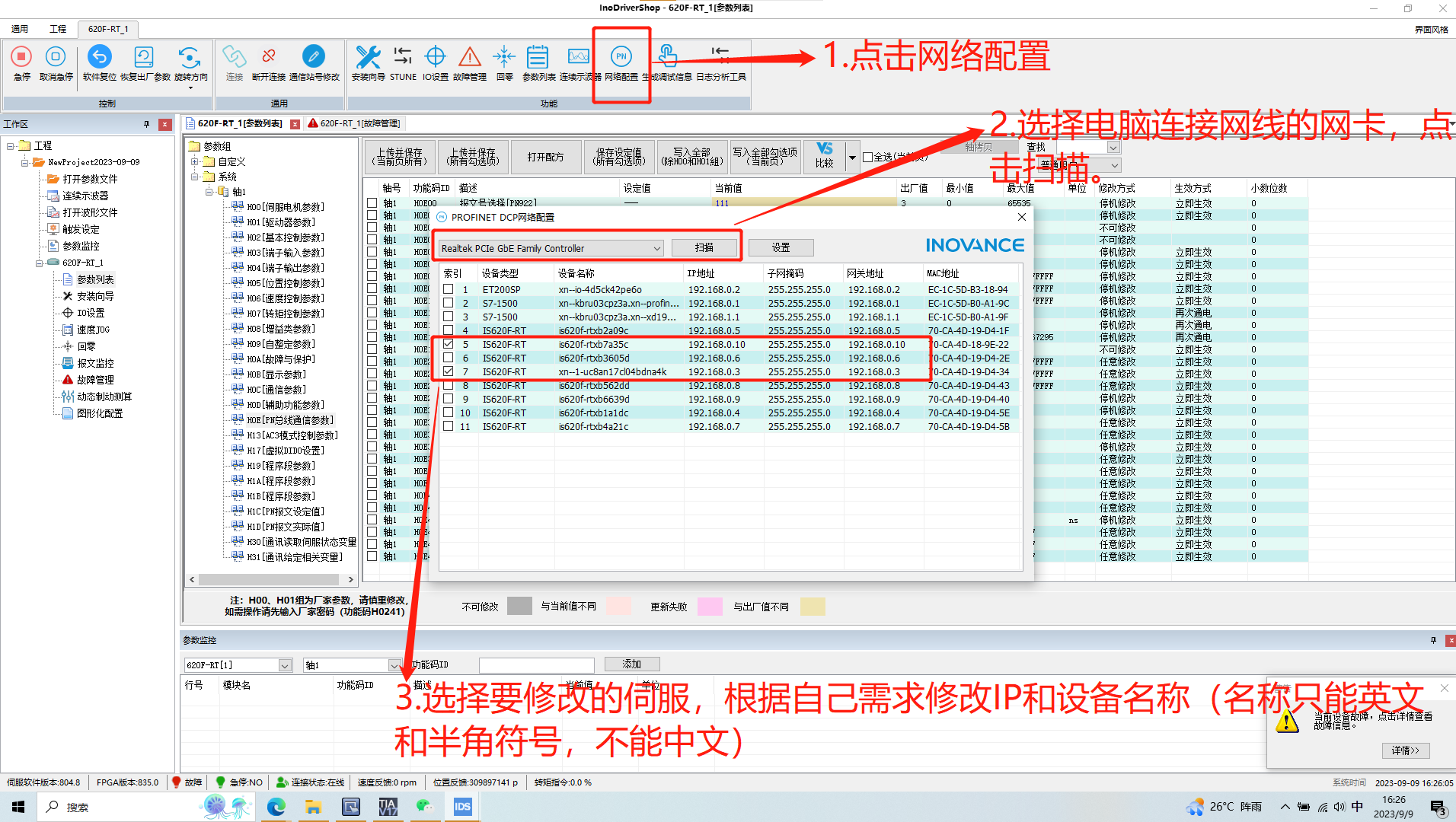
Task: Click the warning icon in fault notification
Action: pos(1287,720)
